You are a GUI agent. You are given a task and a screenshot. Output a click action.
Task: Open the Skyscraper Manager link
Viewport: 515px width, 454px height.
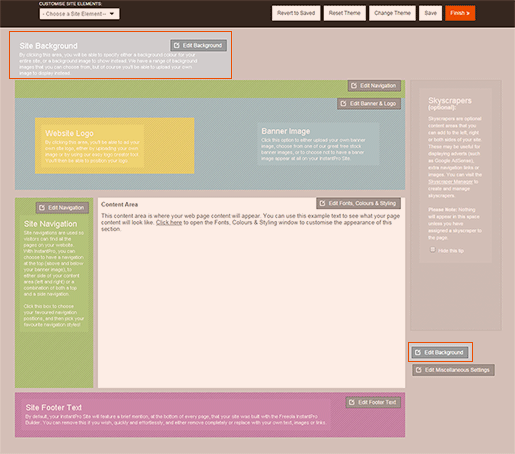pos(450,182)
